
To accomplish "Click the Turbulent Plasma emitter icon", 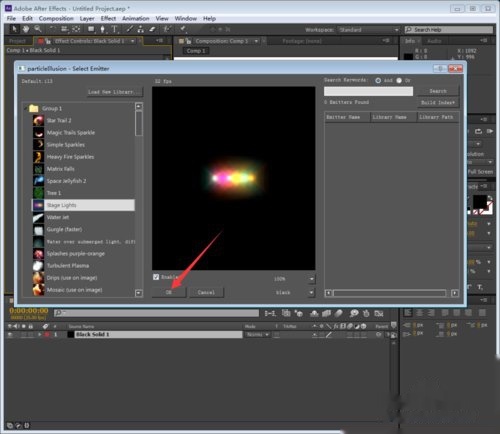I will 38,266.
